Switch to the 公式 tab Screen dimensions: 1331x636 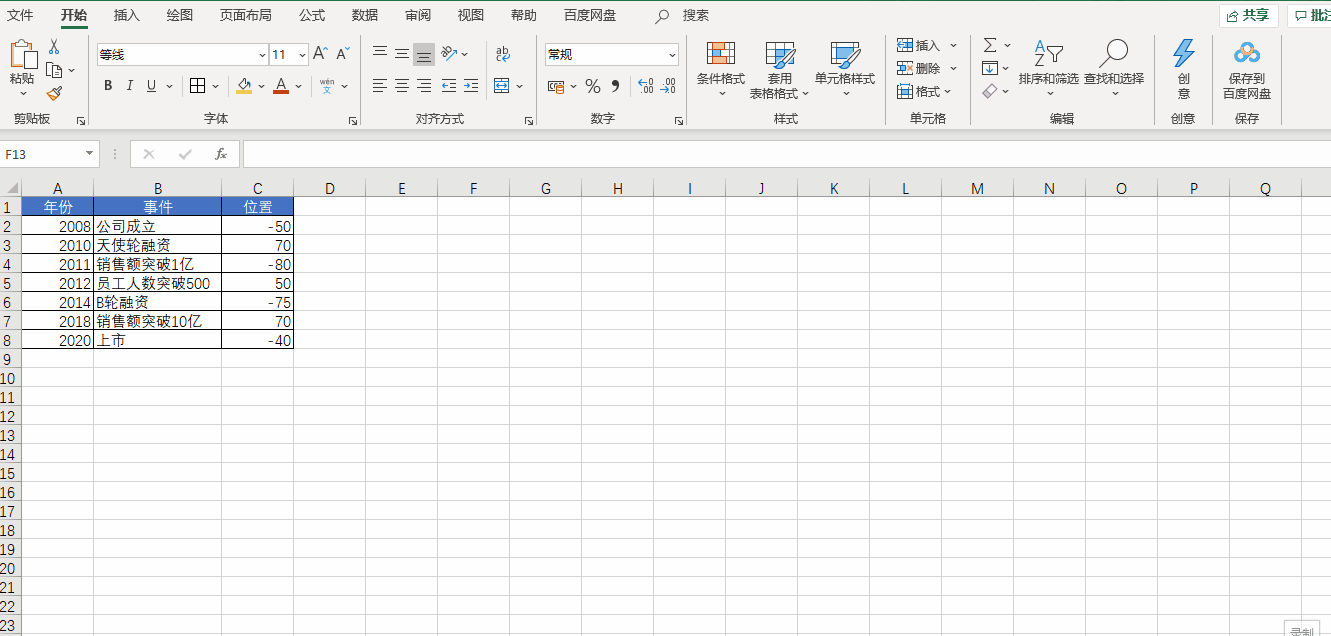tap(312, 15)
